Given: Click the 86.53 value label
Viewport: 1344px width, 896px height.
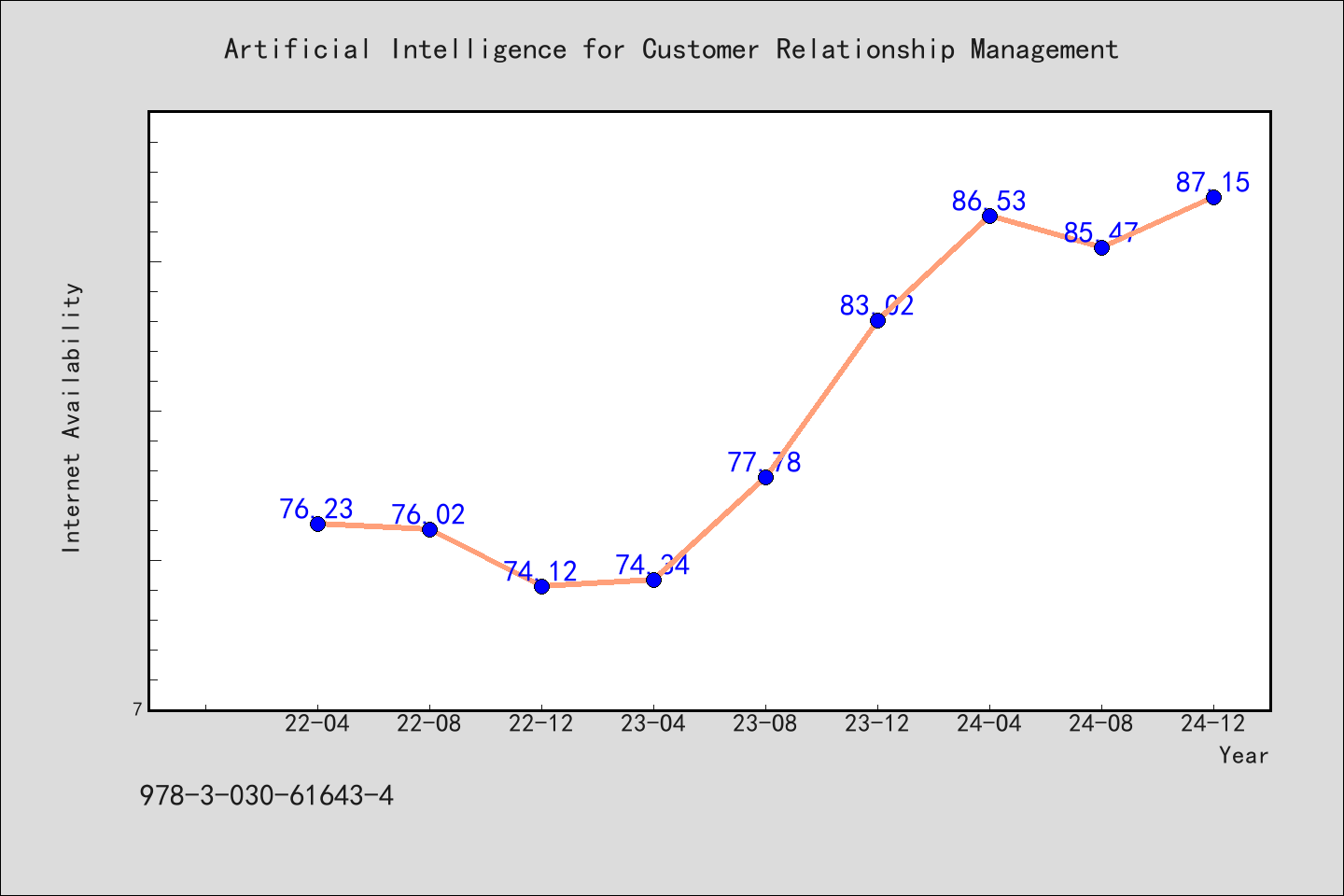Looking at the screenshot, I should 989,201.
